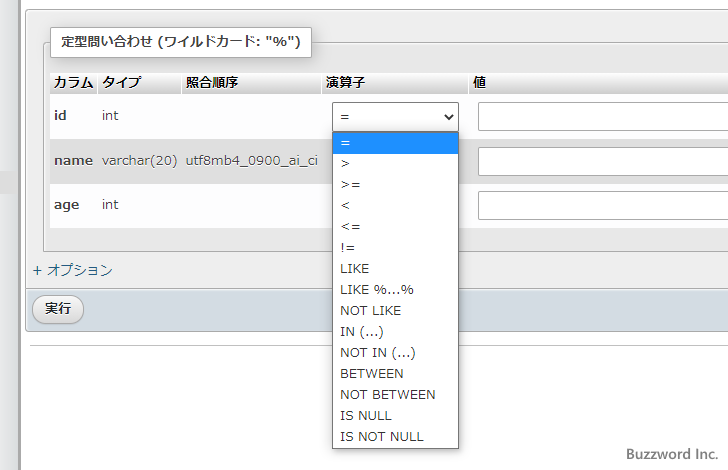The image size is (728, 470).
Task: Choose 'NOT IN (...)' operator option
Action: (395, 352)
